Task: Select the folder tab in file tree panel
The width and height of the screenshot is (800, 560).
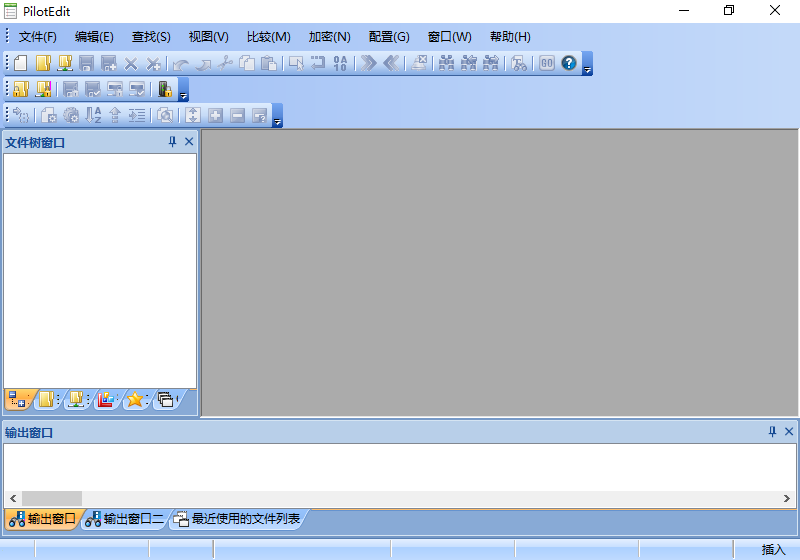Action: (47, 400)
